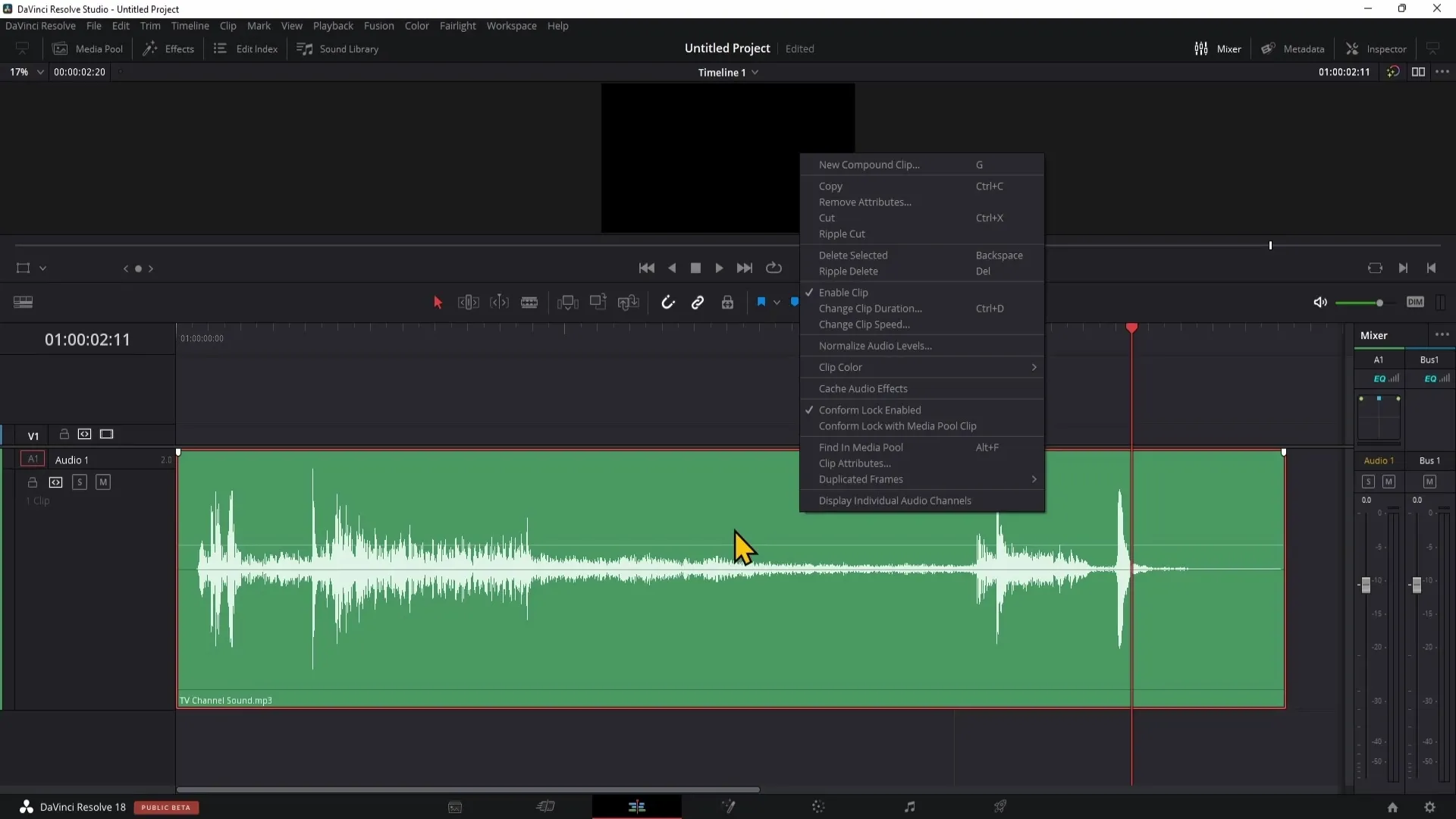Click the Fairlight page icon

coord(911,807)
